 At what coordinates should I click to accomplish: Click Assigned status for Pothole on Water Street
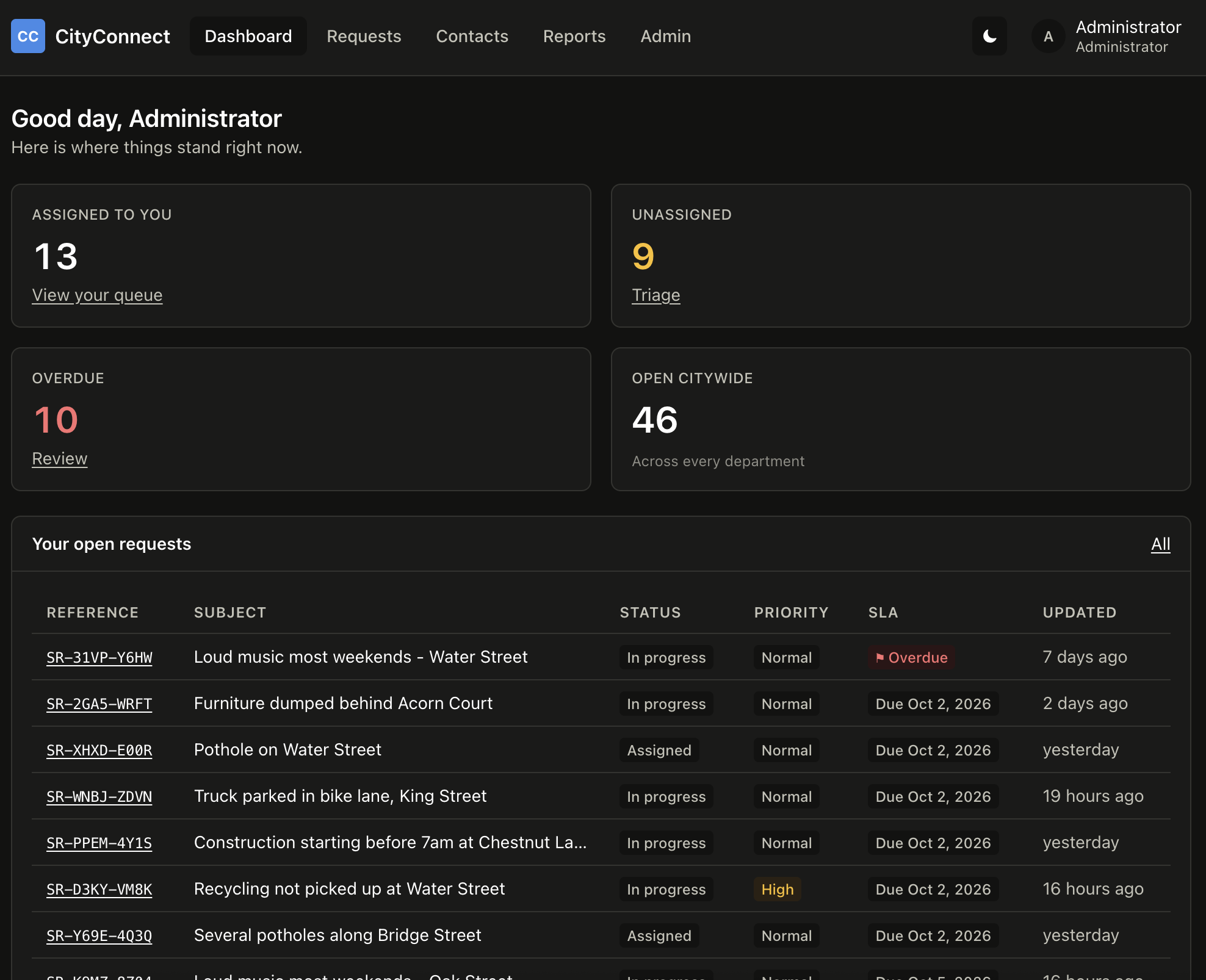pos(659,750)
